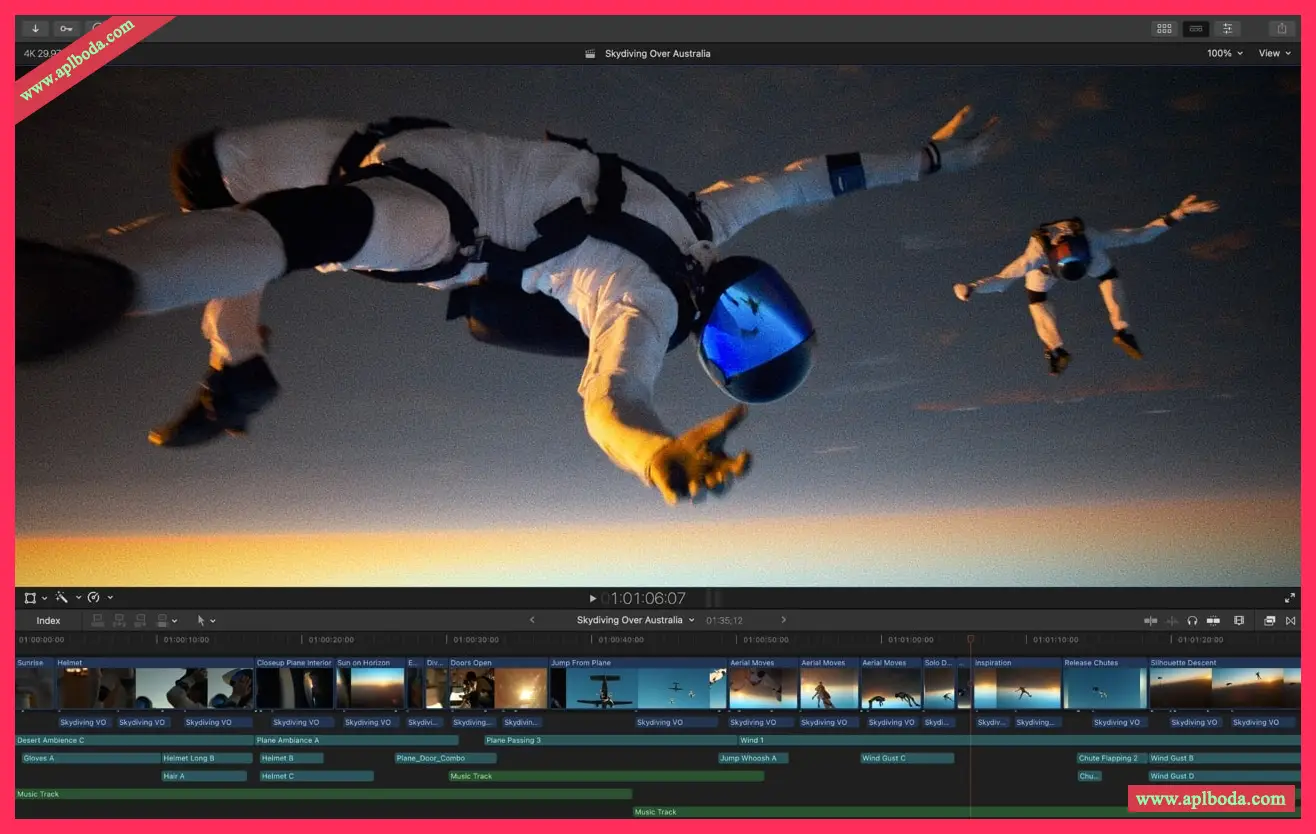Image resolution: width=1316 pixels, height=834 pixels.
Task: Open the viewer zoom 100% dropdown
Action: (x=1224, y=54)
